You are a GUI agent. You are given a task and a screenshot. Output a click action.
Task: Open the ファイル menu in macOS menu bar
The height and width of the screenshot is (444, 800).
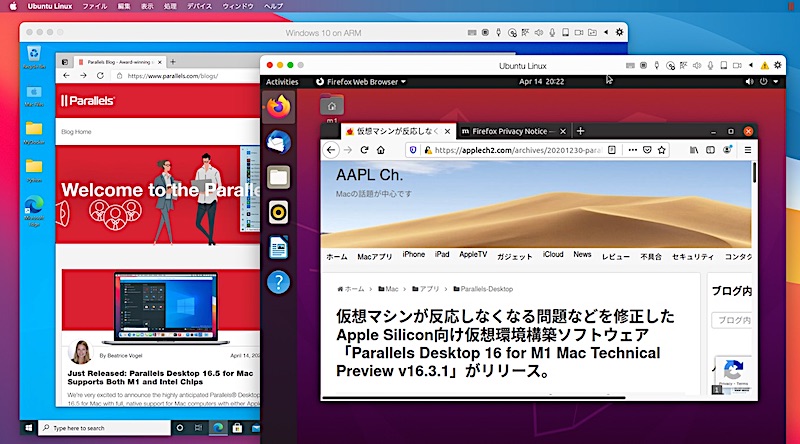point(95,6)
